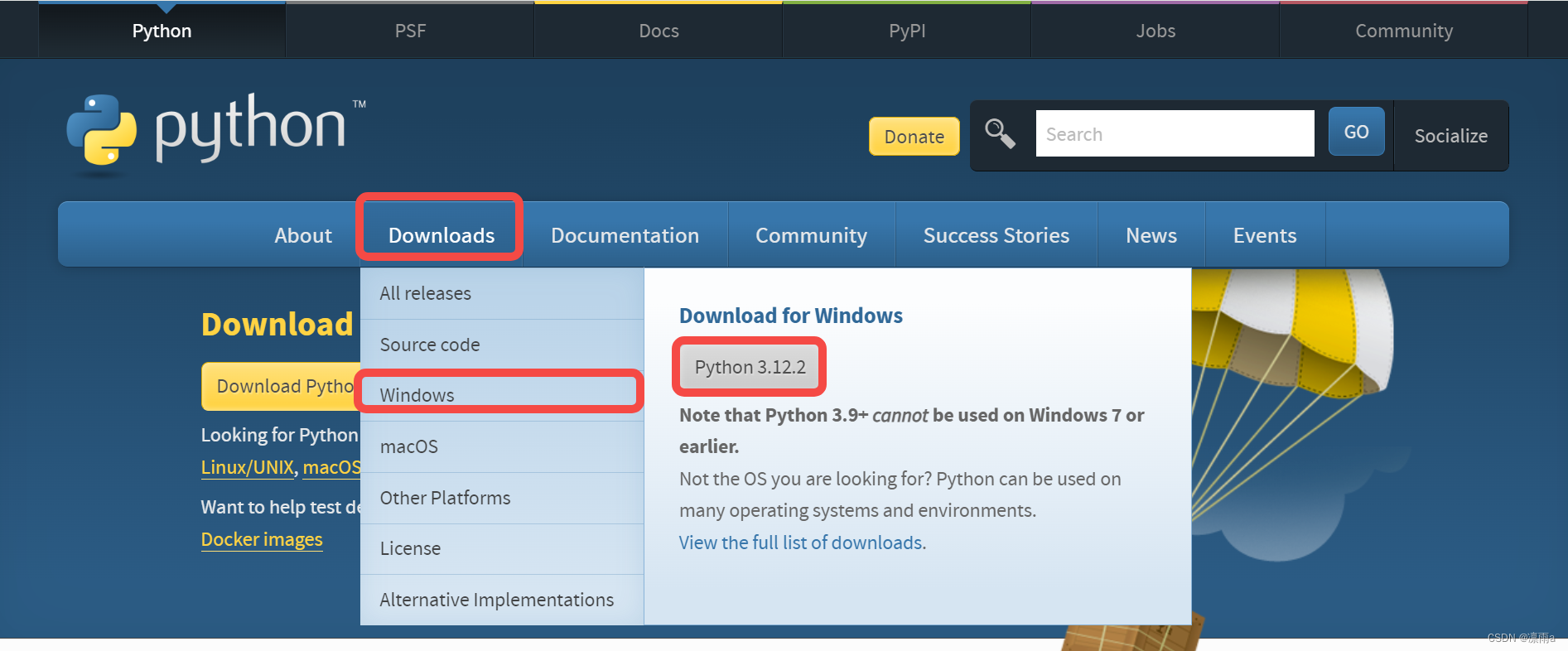
Task: Choose macOS in Downloads submenu
Action: pyautogui.click(x=502, y=446)
